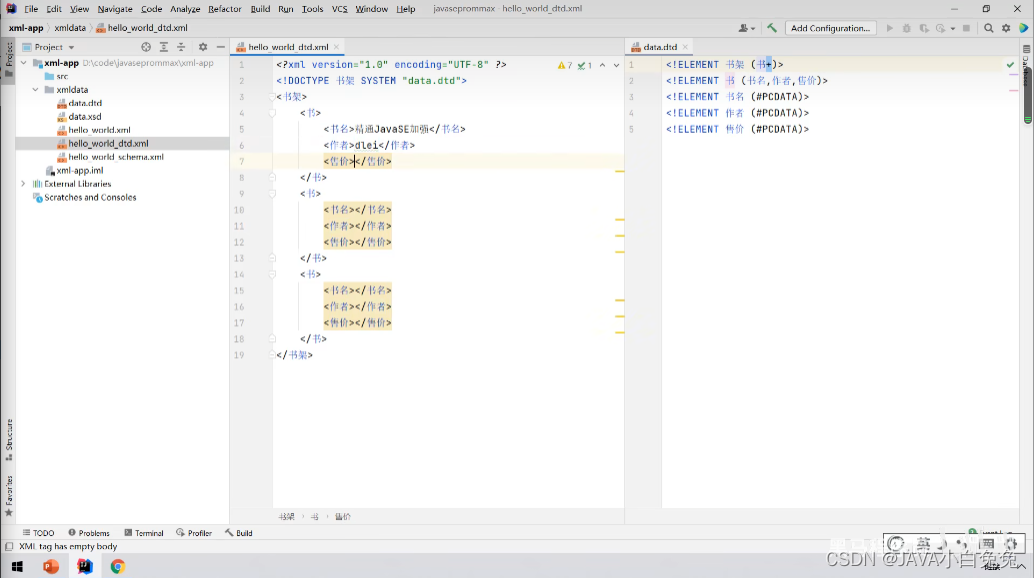Click the warnings count indicator in editor
This screenshot has width=1034, height=578.
pyautogui.click(x=564, y=65)
